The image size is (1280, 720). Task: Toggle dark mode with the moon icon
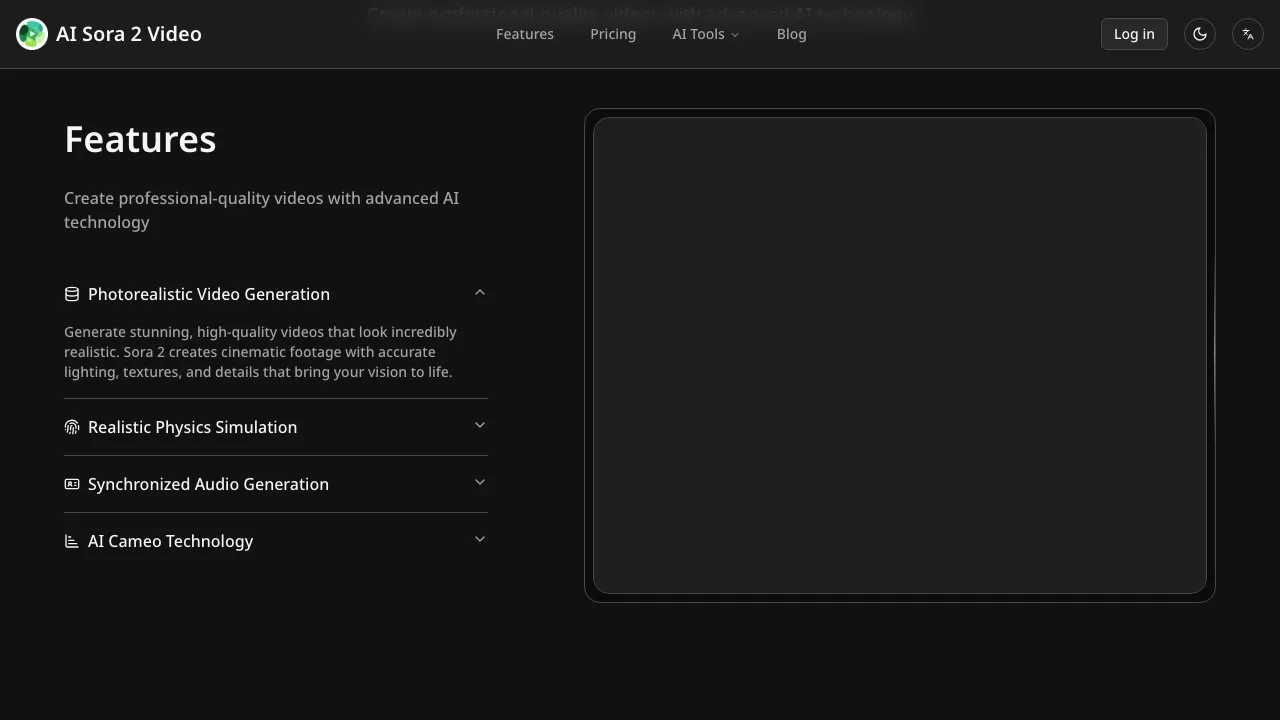pyautogui.click(x=1199, y=34)
